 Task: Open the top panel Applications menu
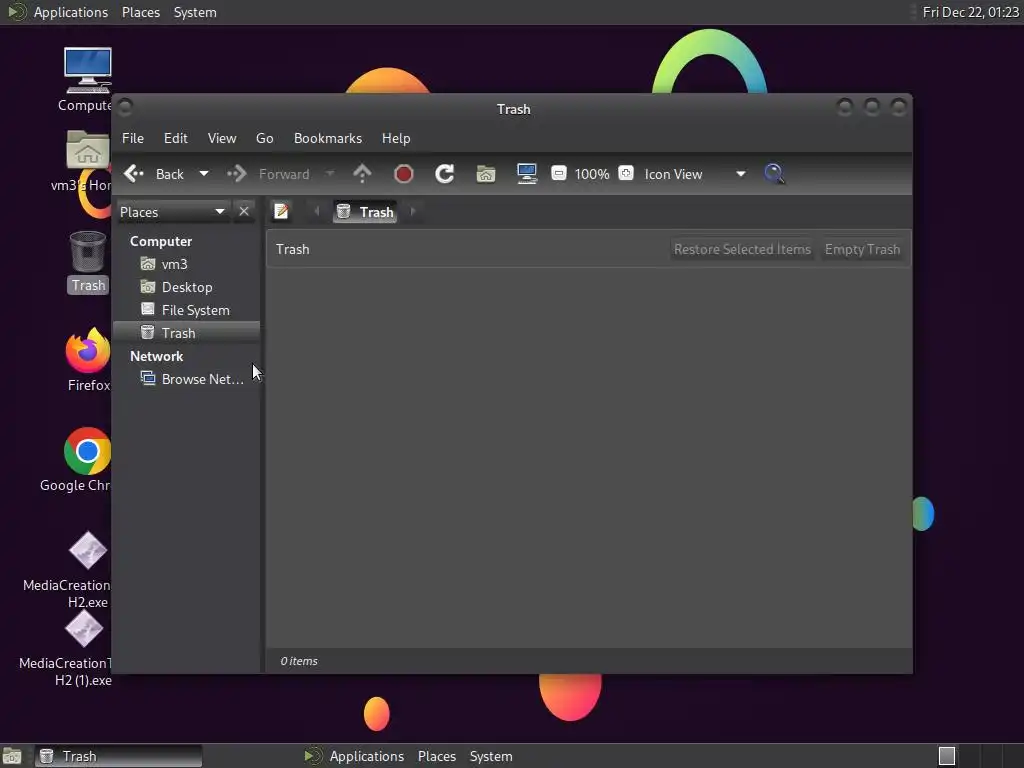(71, 12)
